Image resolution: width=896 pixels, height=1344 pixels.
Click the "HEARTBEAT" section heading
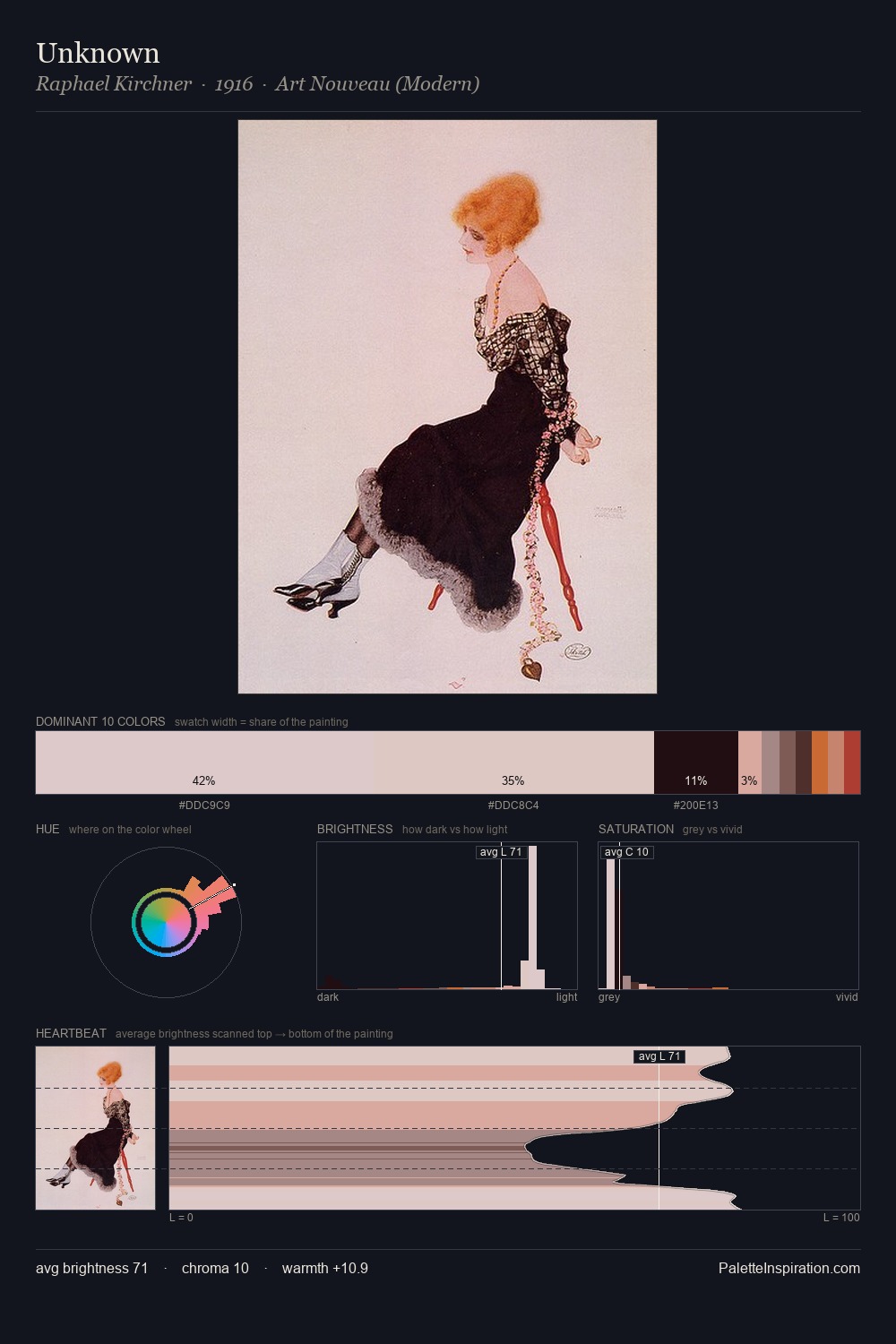coord(71,1033)
